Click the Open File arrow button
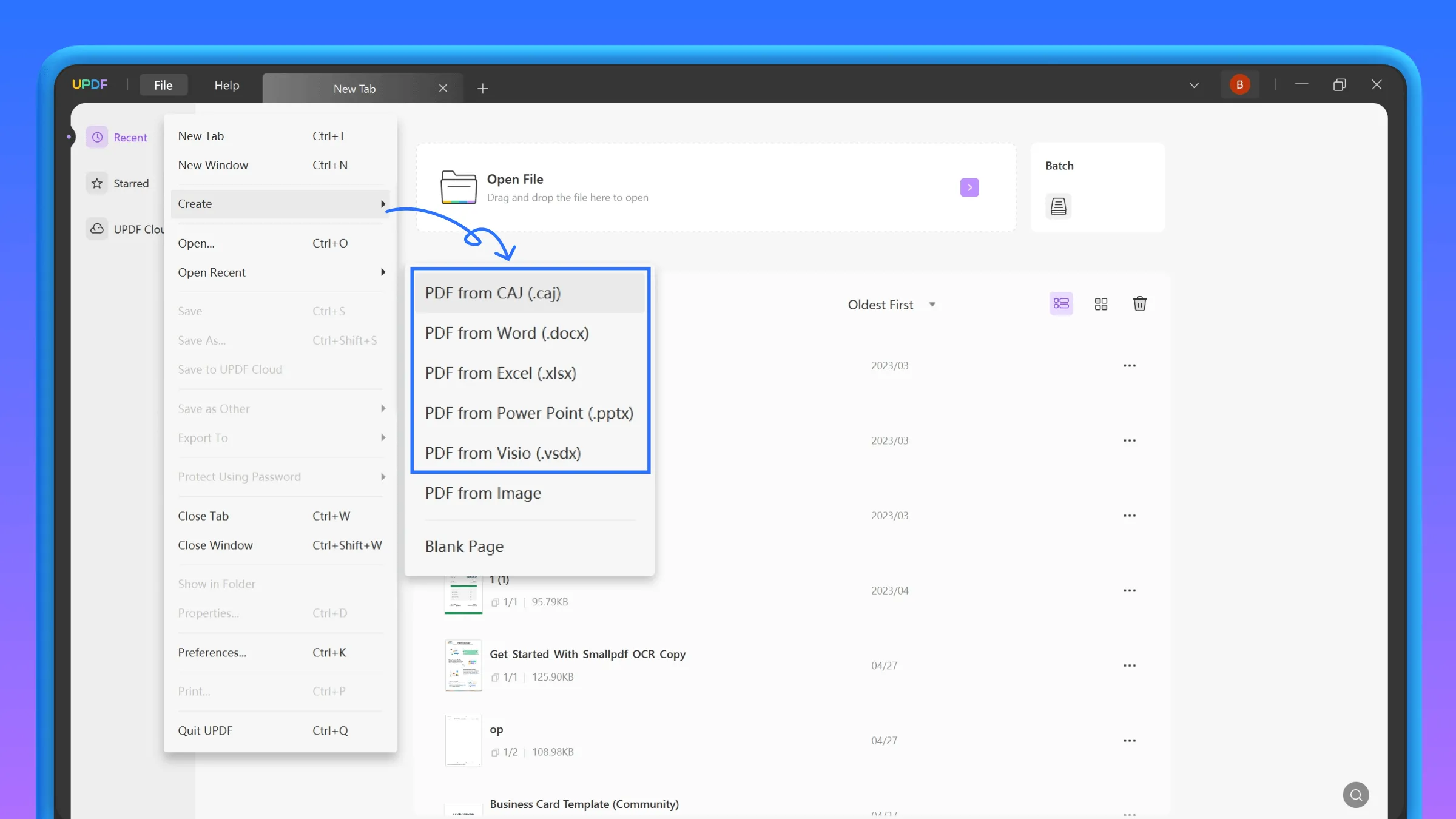The height and width of the screenshot is (819, 1456). [968, 187]
